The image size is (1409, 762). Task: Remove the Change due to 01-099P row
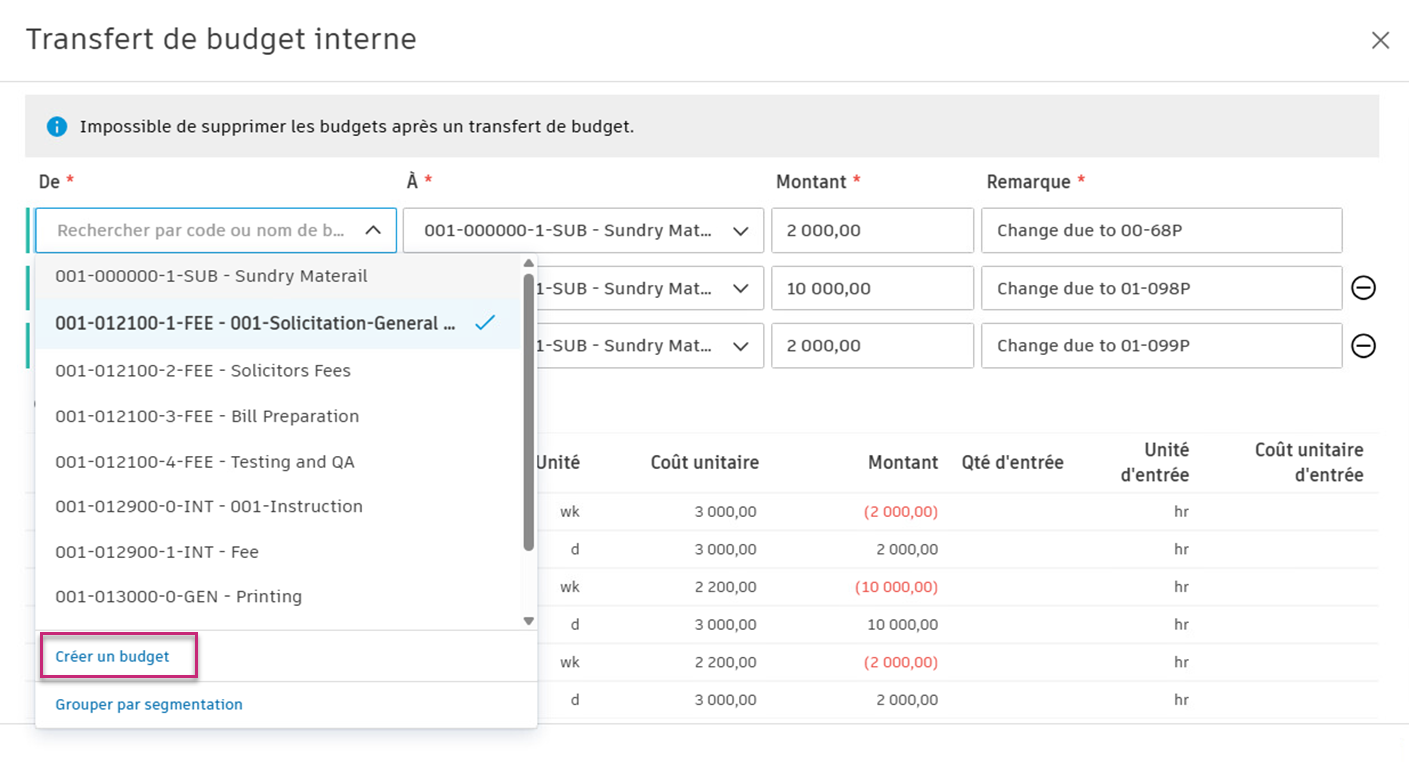click(1363, 346)
